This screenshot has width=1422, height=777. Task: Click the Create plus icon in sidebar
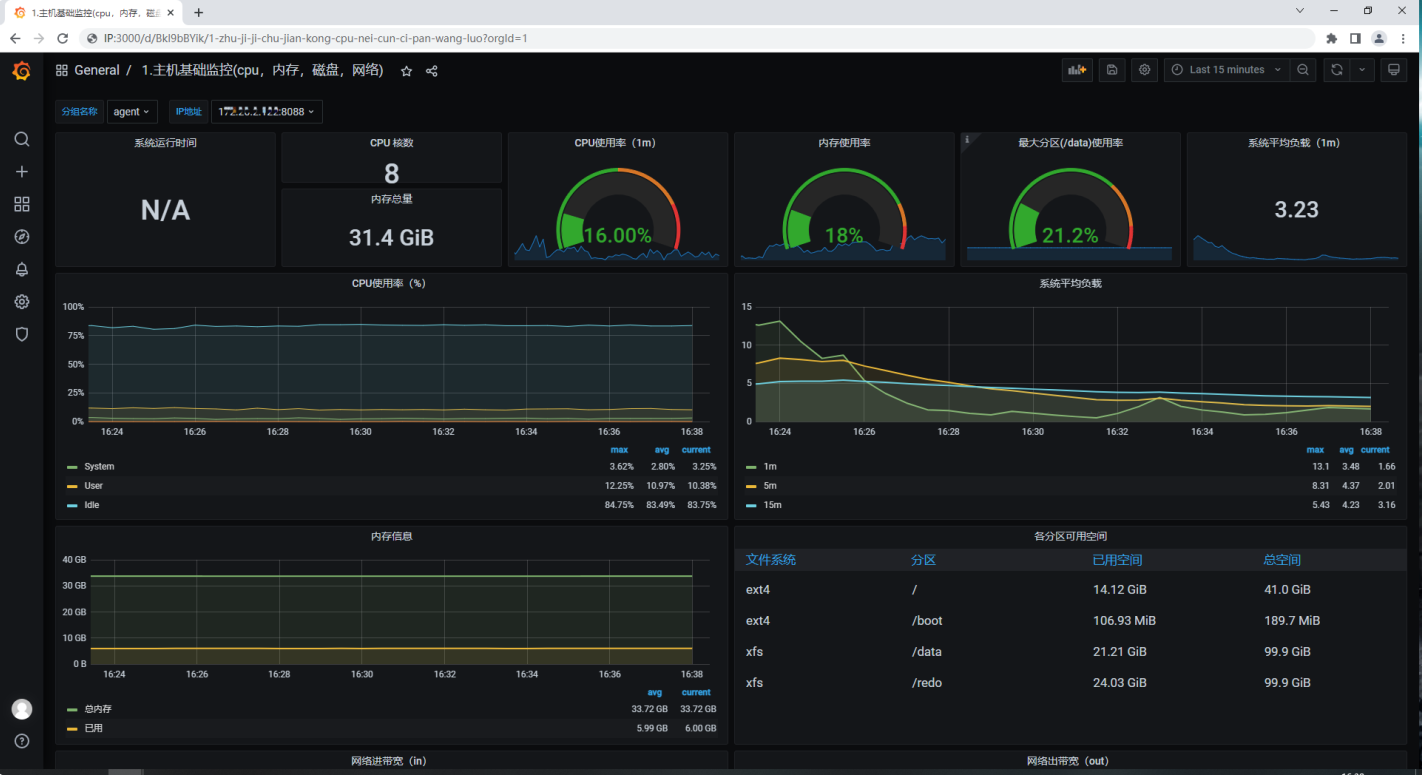click(22, 172)
